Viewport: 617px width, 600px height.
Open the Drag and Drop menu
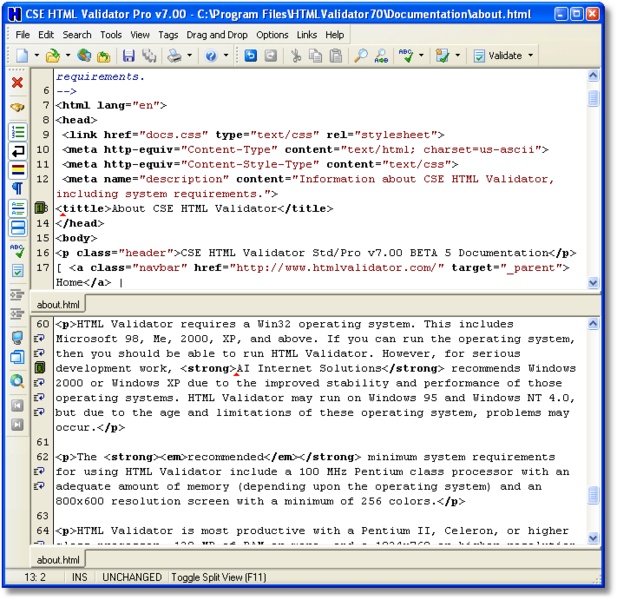pyautogui.click(x=217, y=35)
